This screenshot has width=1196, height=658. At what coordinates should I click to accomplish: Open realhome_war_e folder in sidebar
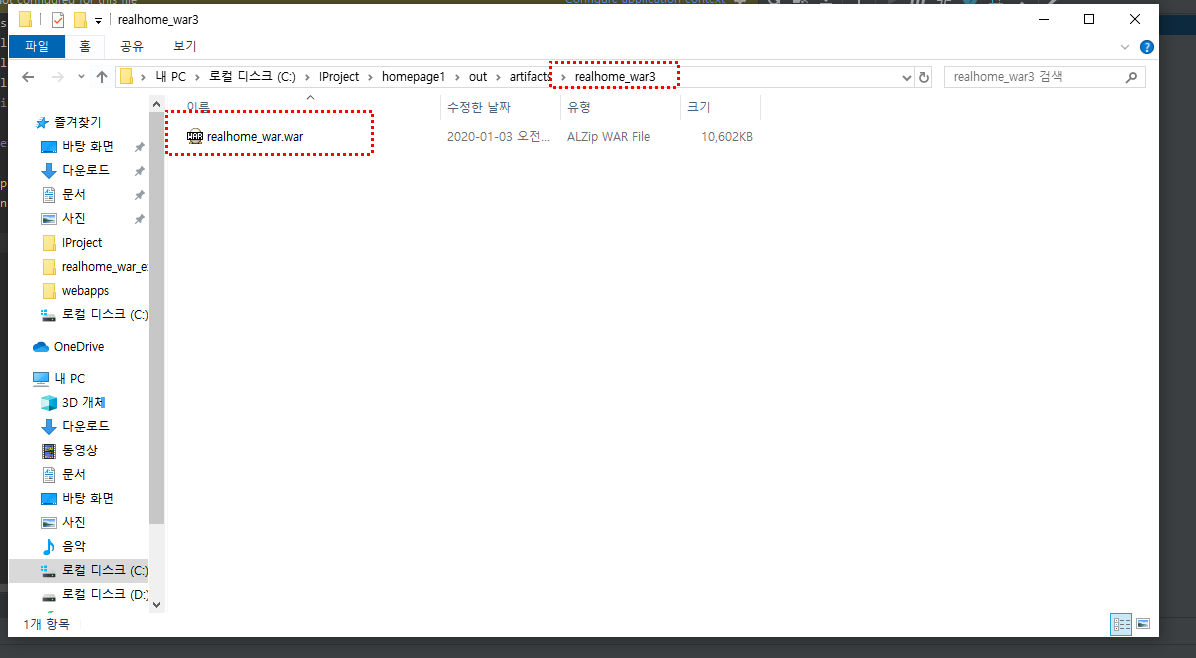tap(104, 267)
